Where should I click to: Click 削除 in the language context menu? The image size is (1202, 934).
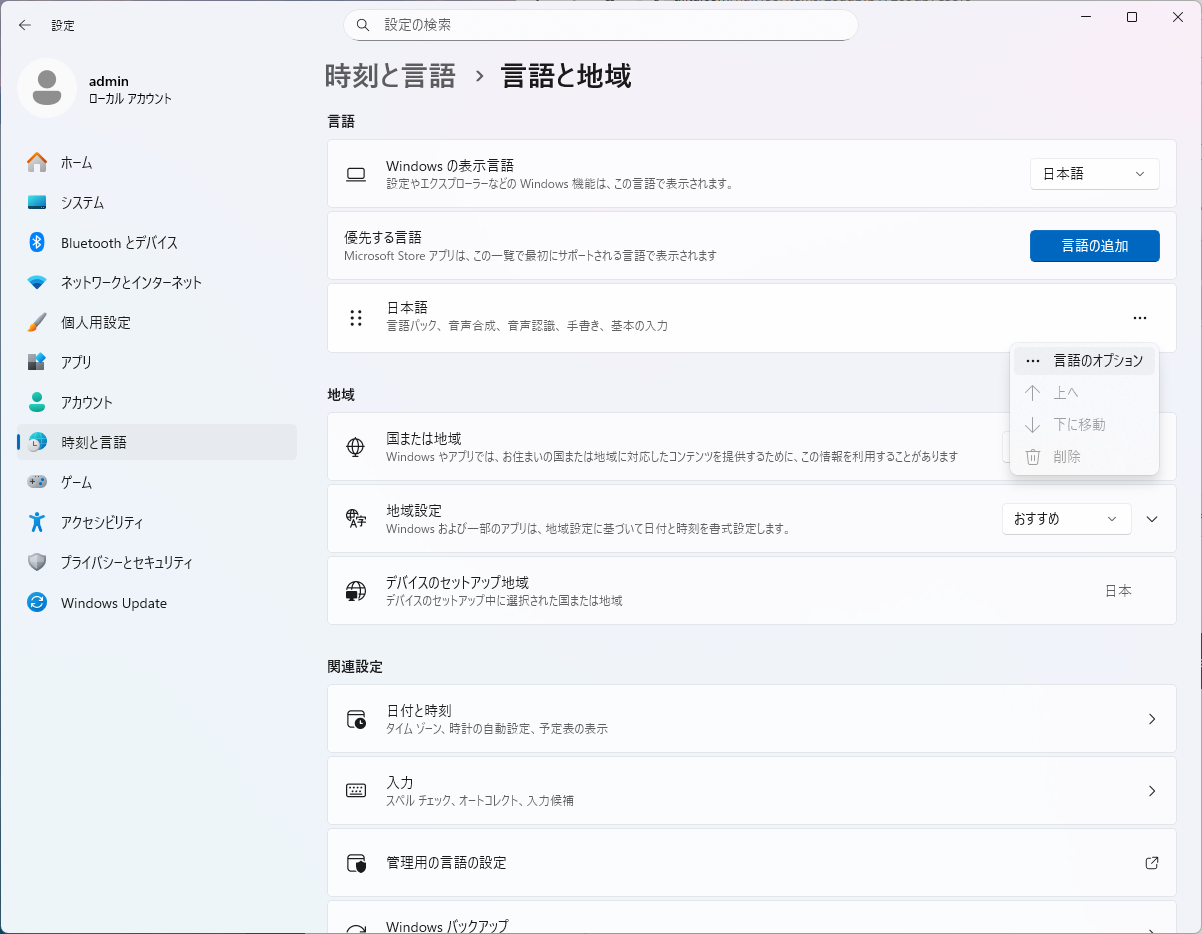(x=1066, y=456)
